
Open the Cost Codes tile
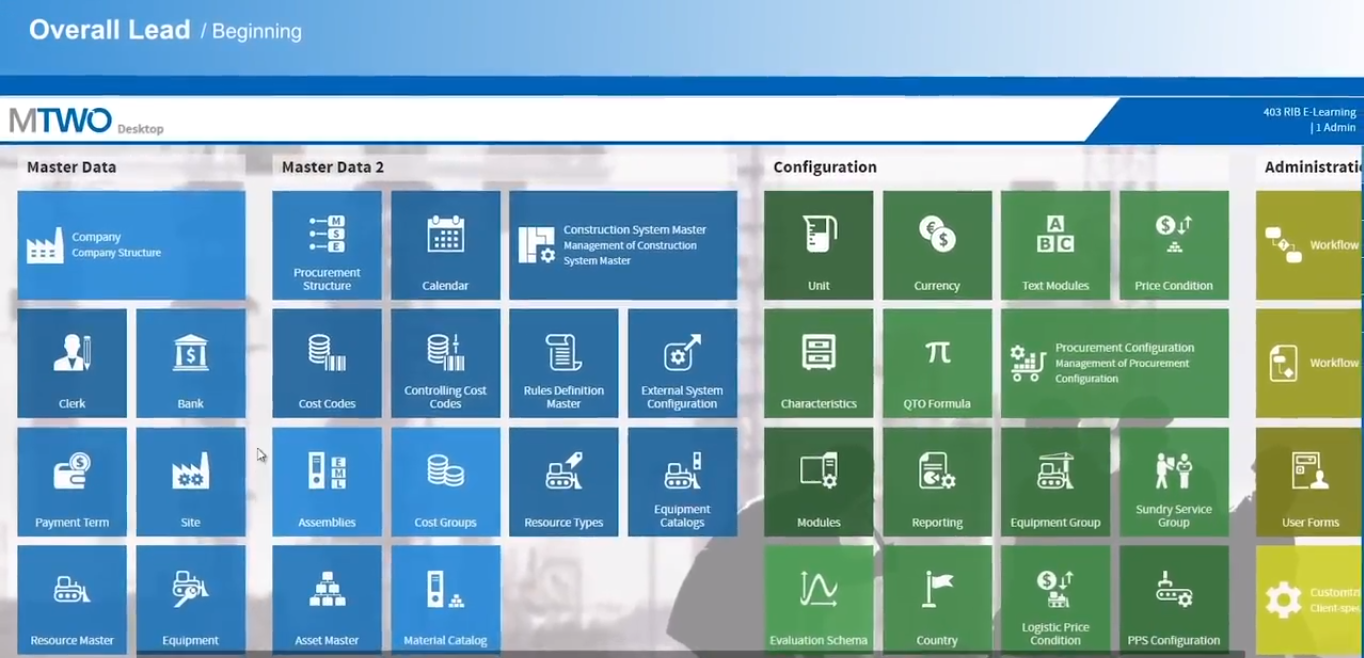coord(327,363)
